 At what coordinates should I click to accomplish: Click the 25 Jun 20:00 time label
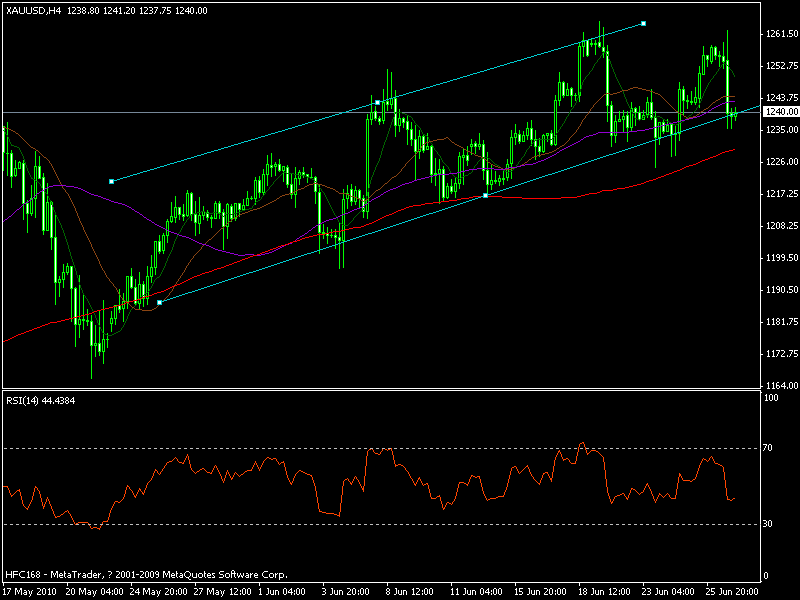coord(732,592)
